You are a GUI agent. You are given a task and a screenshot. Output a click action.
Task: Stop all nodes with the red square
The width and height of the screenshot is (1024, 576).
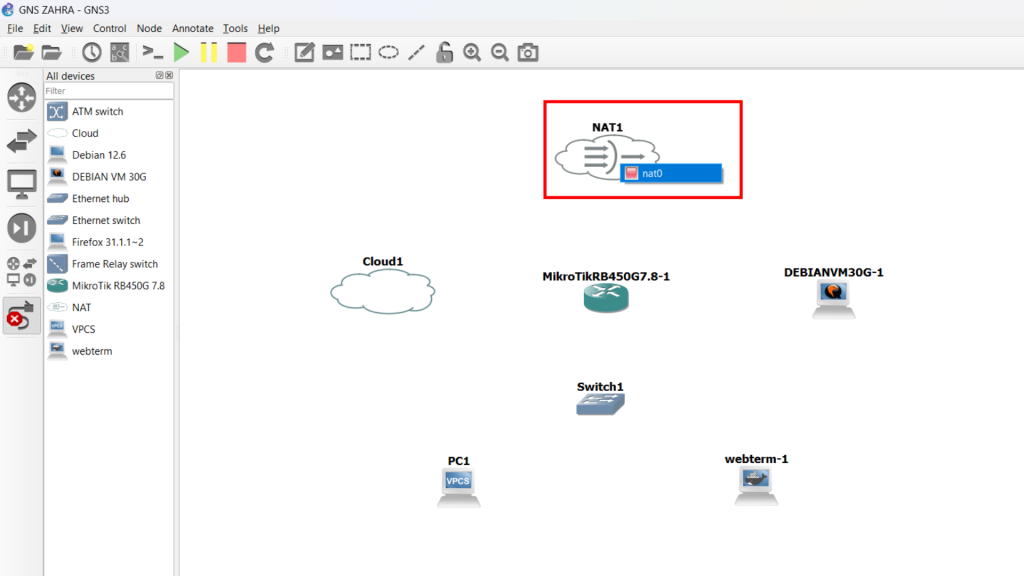236,53
